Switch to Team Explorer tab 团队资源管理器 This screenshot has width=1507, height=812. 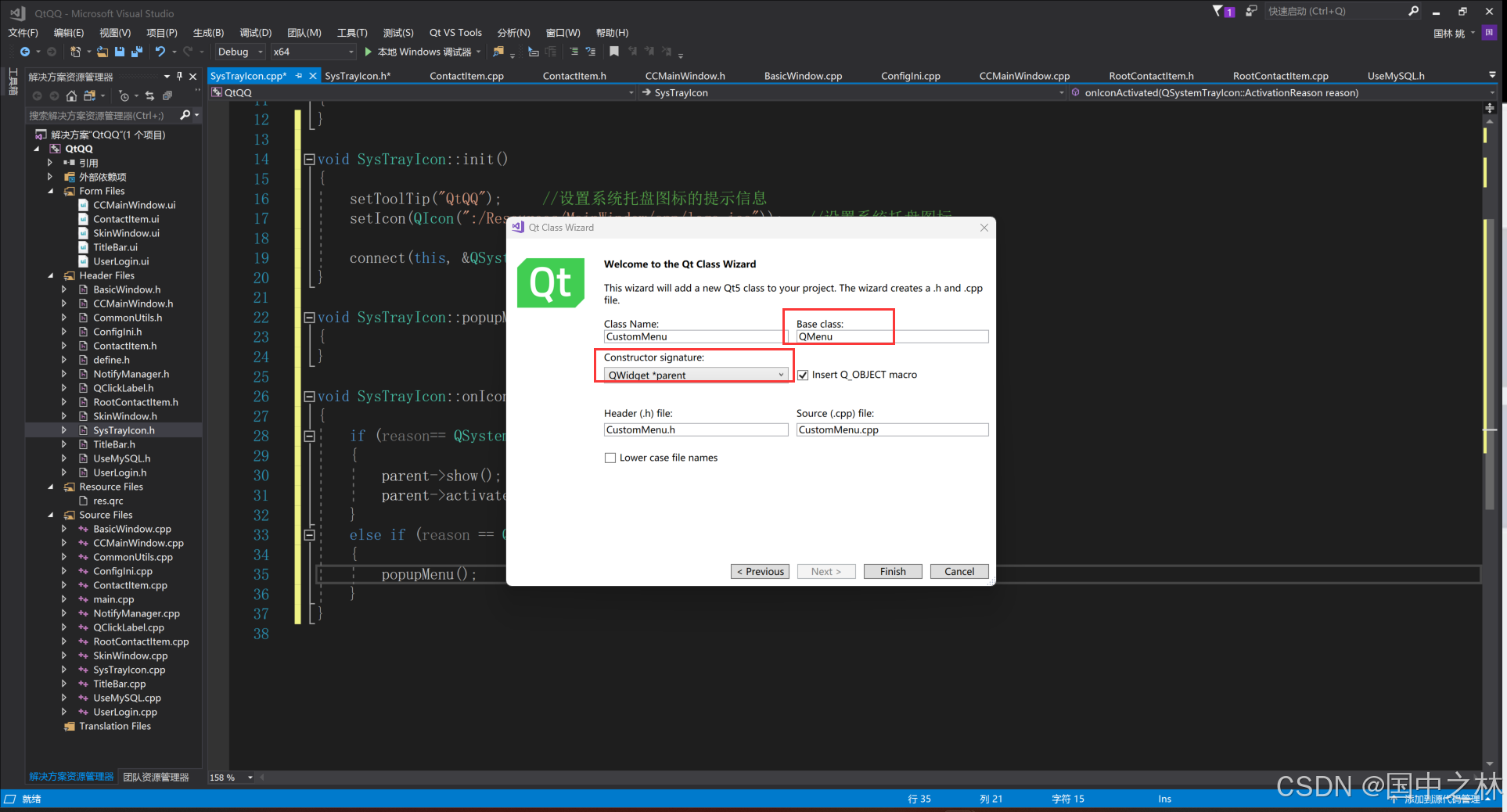click(x=156, y=778)
